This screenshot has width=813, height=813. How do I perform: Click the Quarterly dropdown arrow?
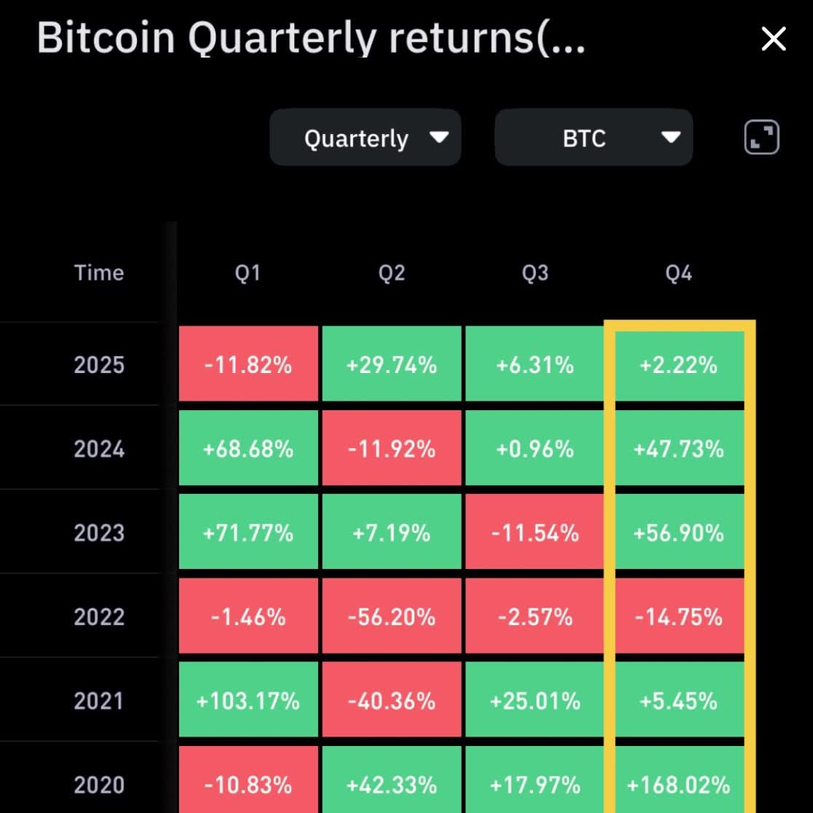click(x=439, y=137)
